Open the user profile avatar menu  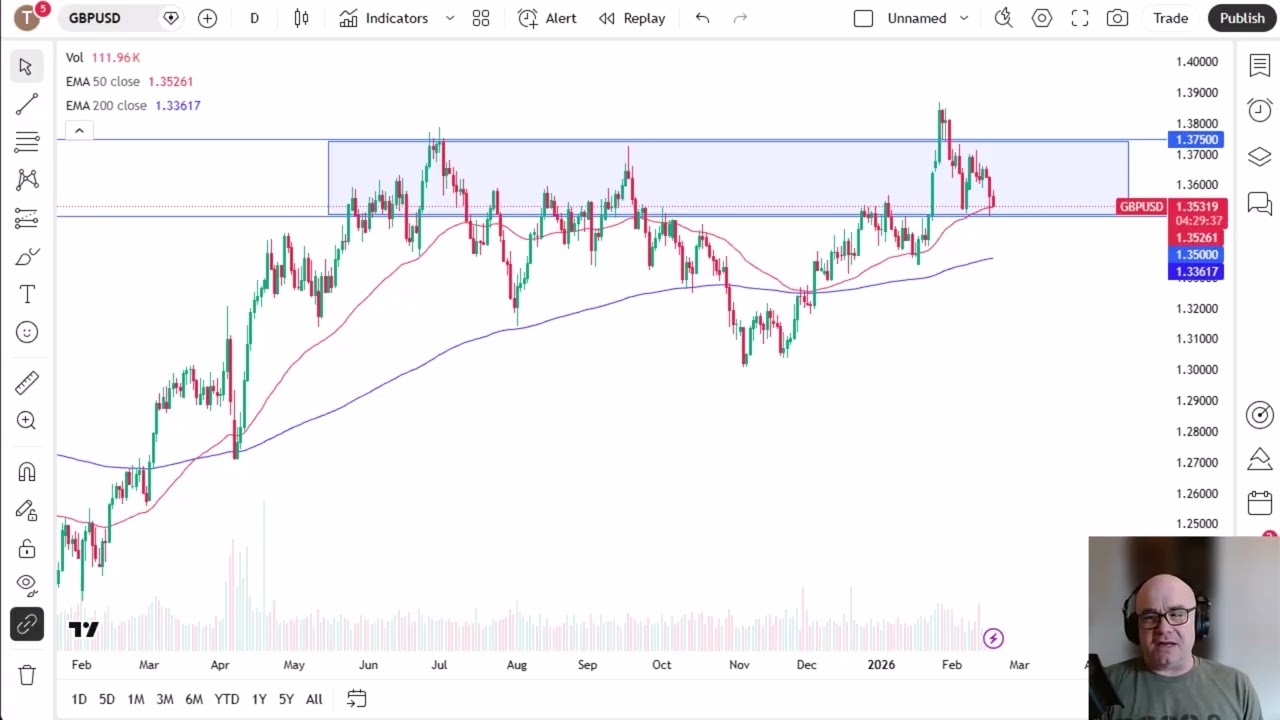tap(27, 18)
